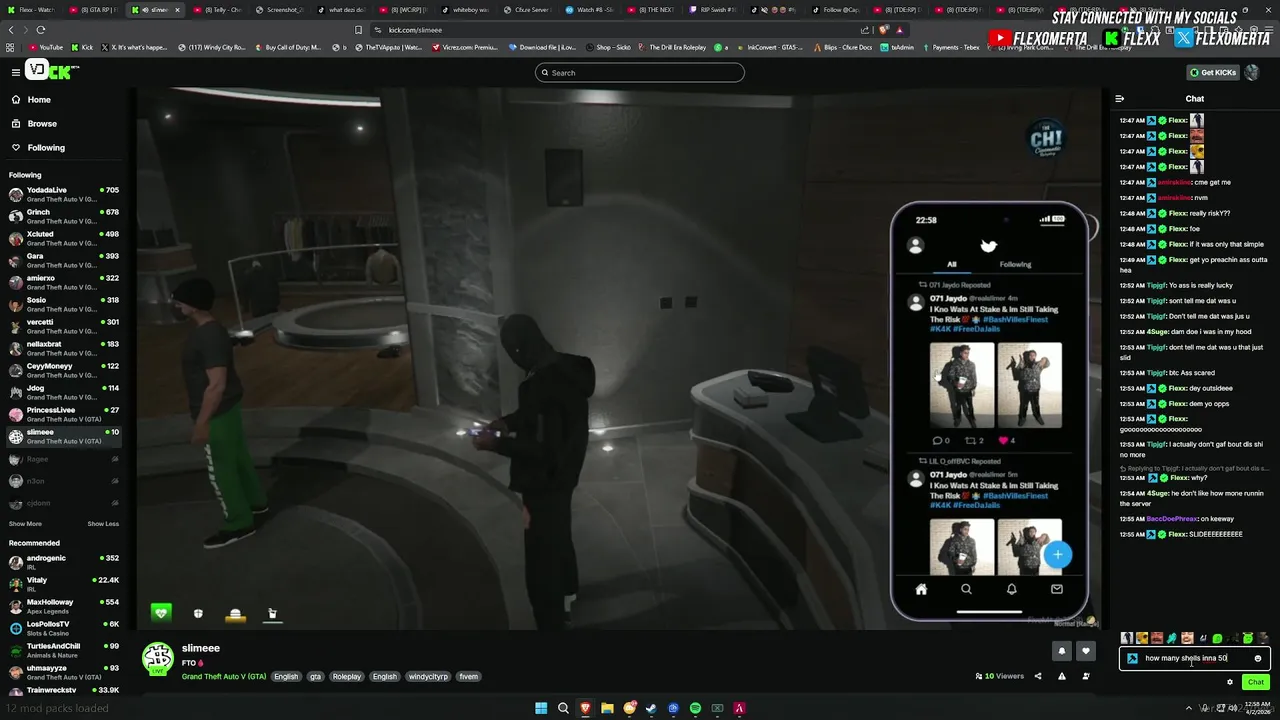Open Grand Theft Auto V (GTA) category link

click(x=224, y=676)
